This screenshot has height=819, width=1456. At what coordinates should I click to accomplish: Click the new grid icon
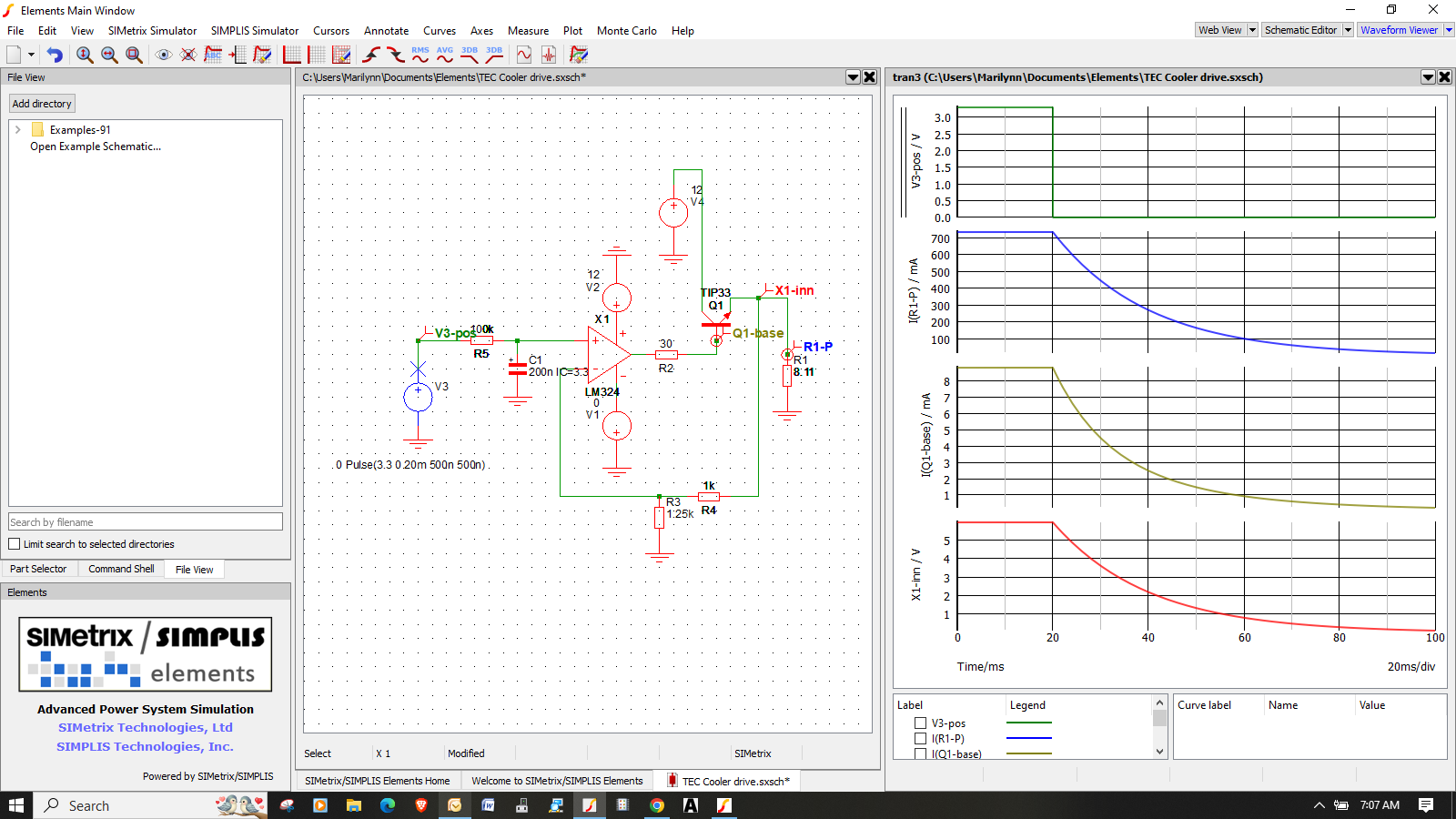tap(317, 55)
